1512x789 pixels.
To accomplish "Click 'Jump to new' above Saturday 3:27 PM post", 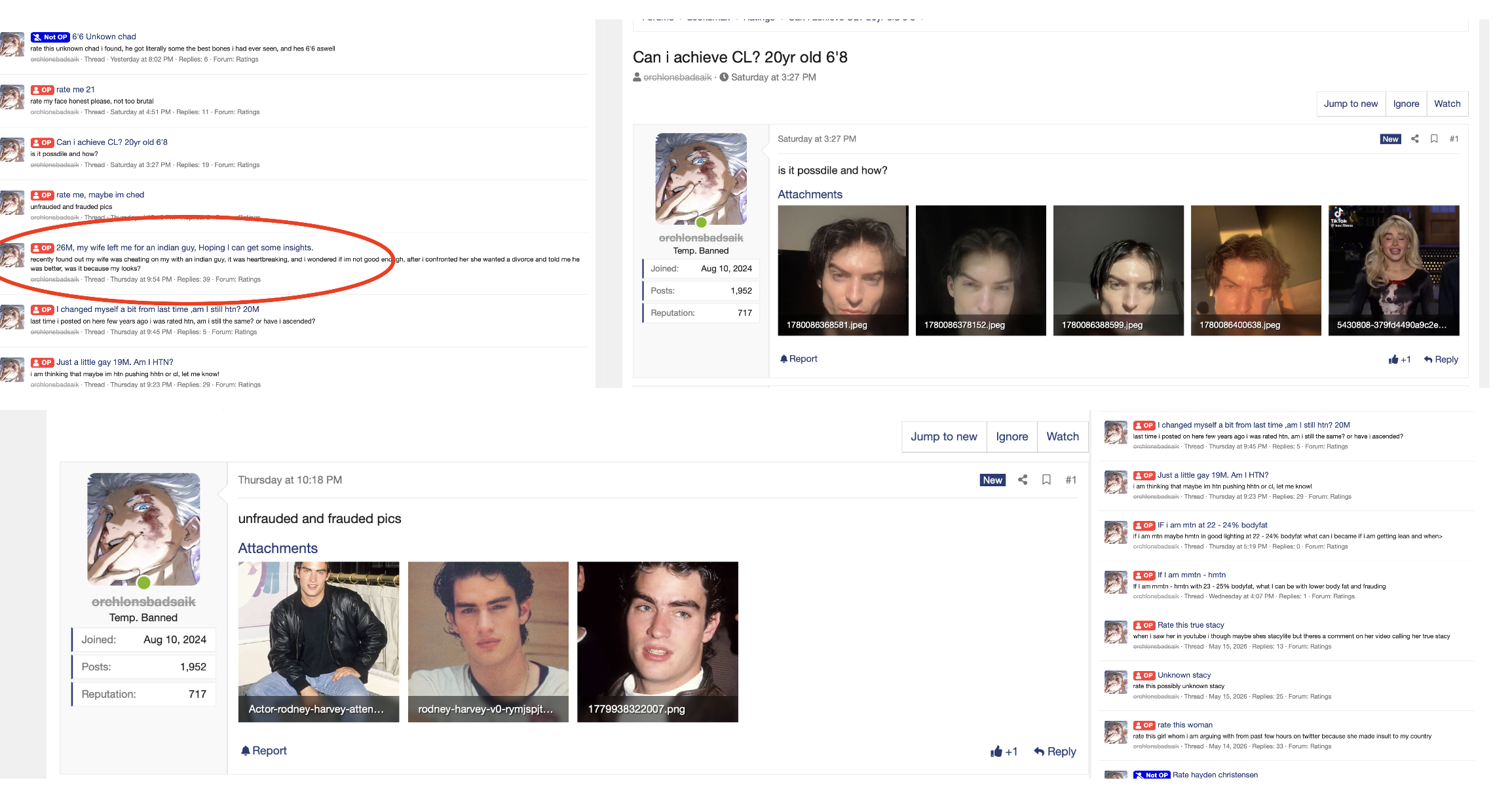I will (x=1351, y=104).
